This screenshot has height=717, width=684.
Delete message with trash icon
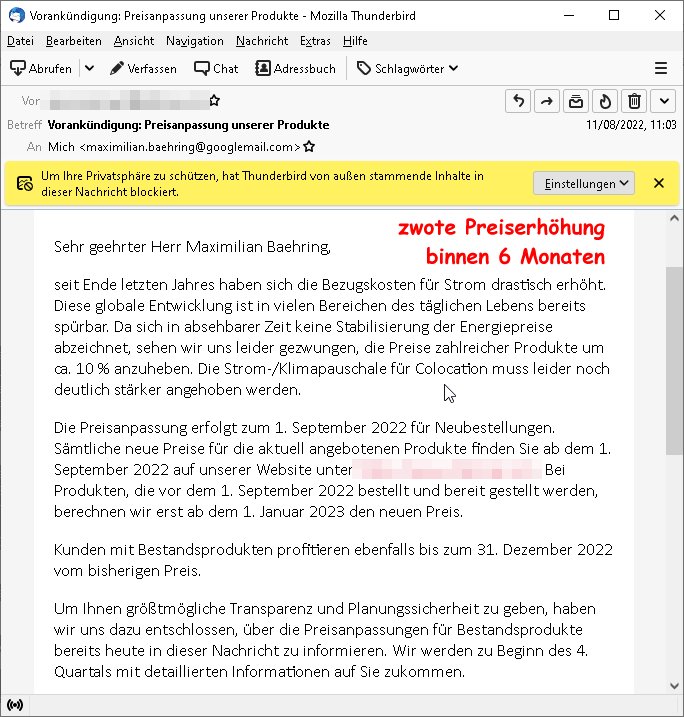634,101
